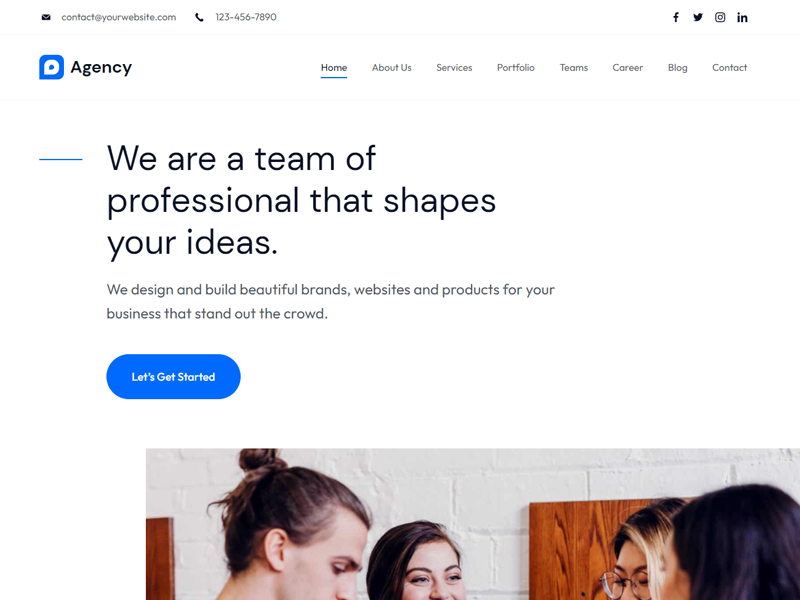Navigate to the Teams page
The height and width of the screenshot is (600, 800).
coord(573,67)
